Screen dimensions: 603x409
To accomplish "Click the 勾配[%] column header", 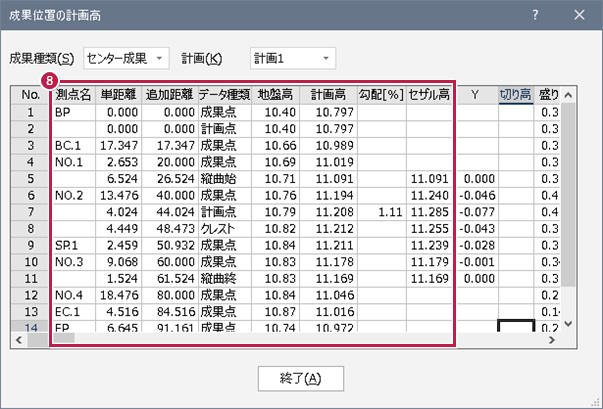I will (381, 95).
